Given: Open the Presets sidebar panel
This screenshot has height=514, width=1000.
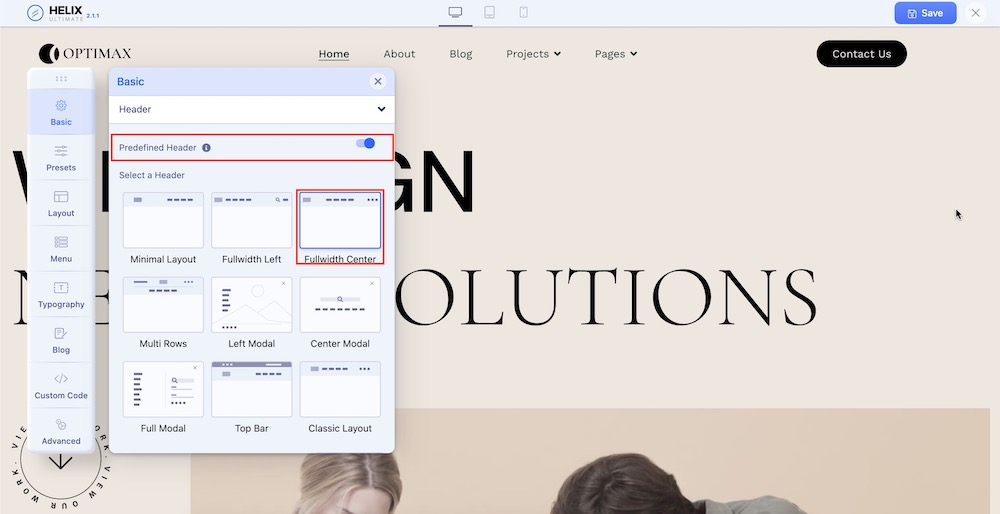Looking at the screenshot, I should pyautogui.click(x=61, y=157).
